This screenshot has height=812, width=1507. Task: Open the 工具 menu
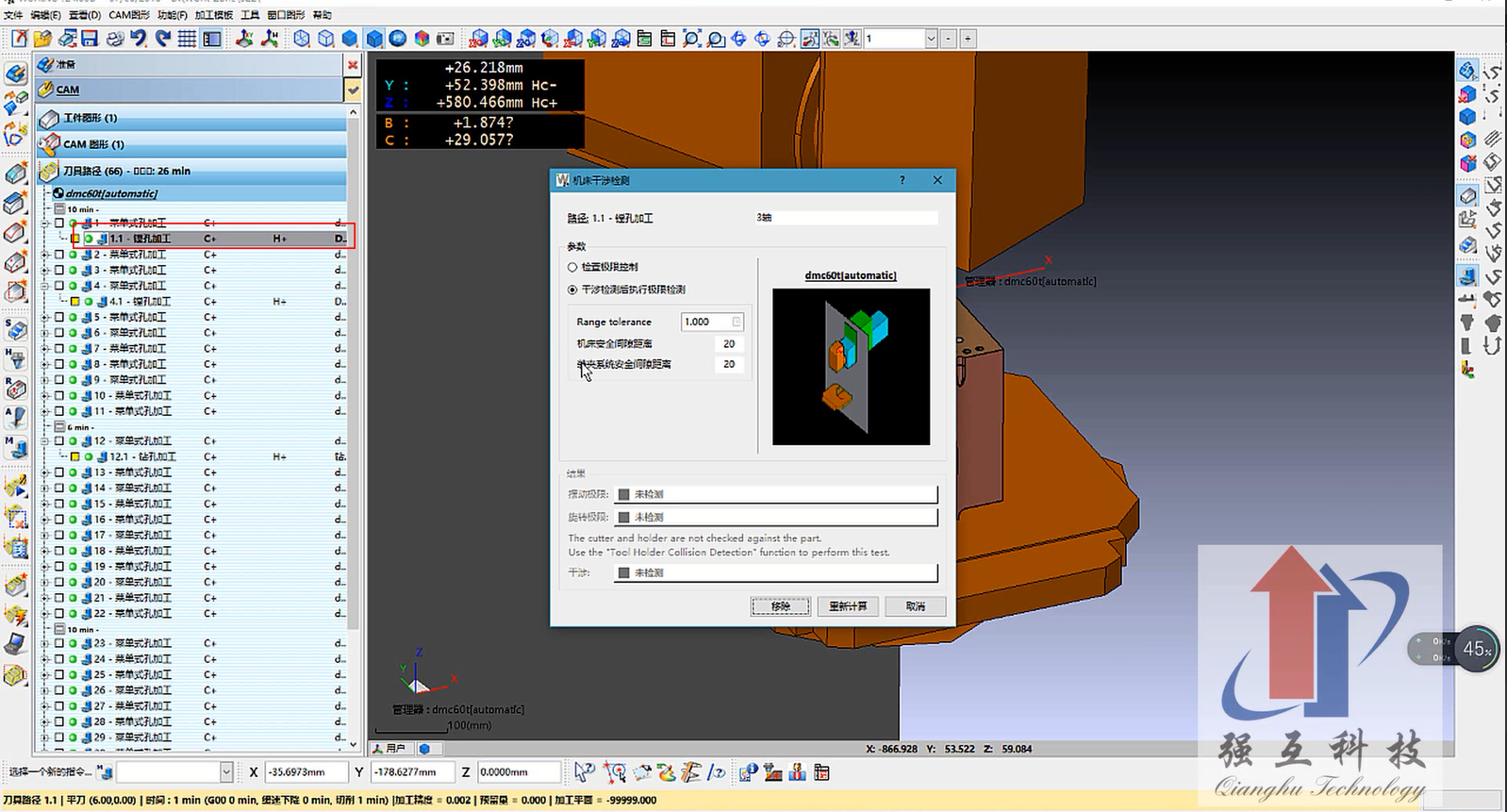point(250,15)
